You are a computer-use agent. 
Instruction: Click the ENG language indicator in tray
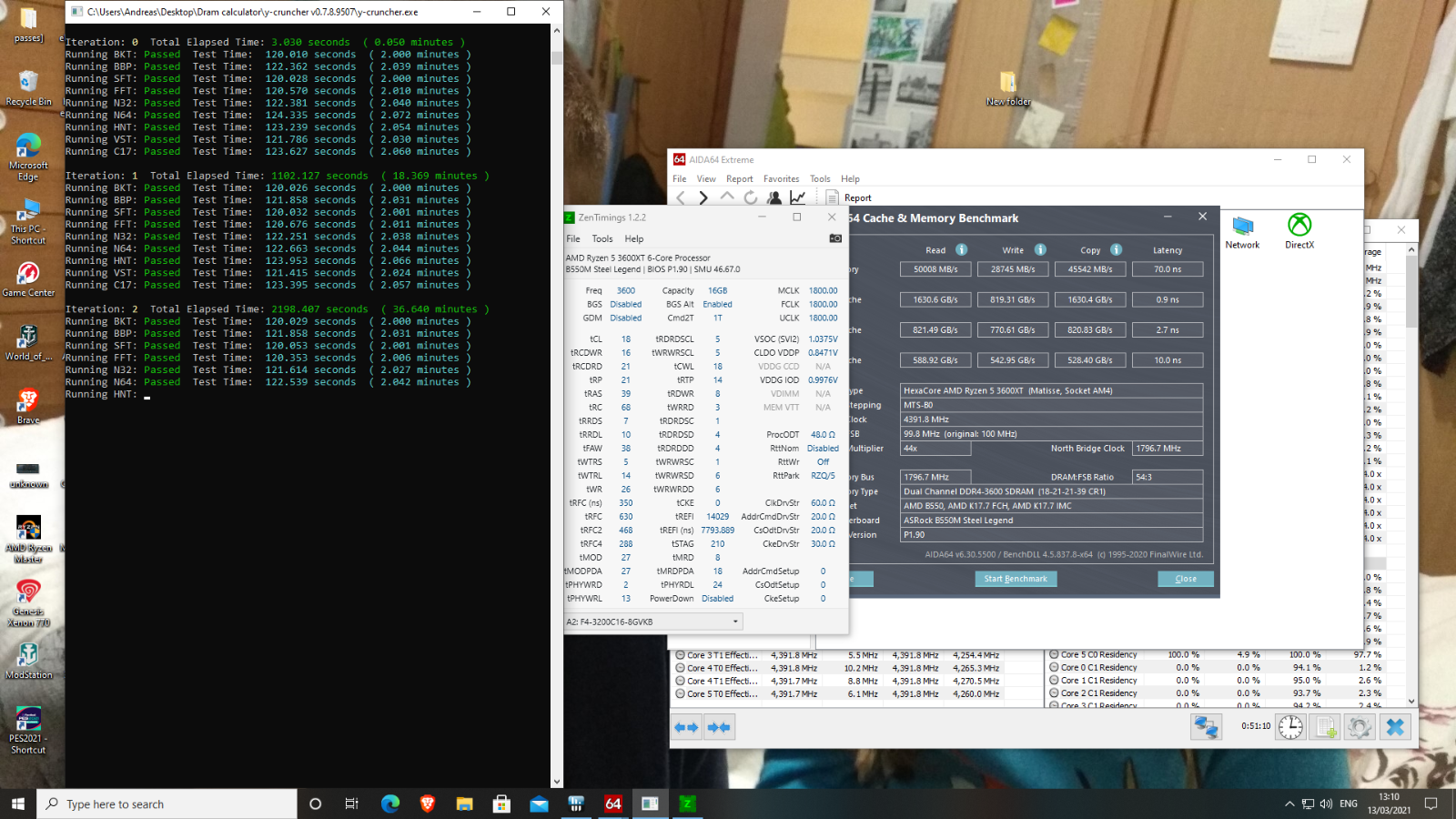(x=1349, y=804)
